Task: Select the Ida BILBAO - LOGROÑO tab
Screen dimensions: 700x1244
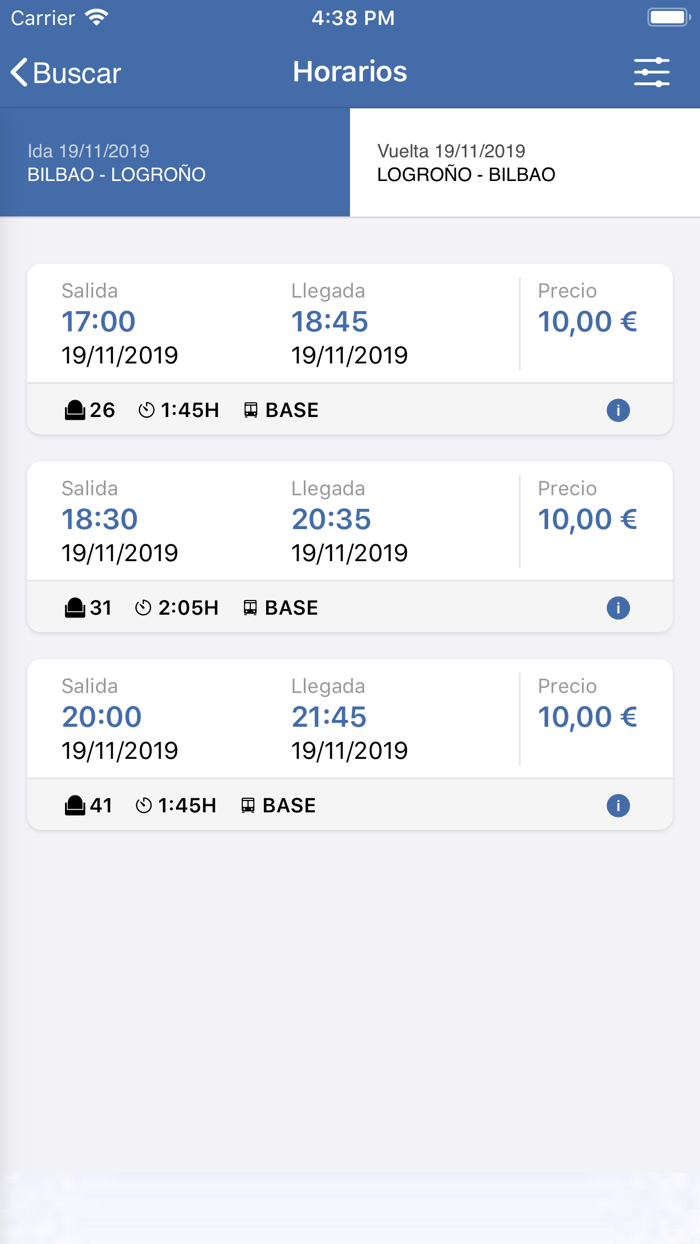Action: click(x=175, y=163)
